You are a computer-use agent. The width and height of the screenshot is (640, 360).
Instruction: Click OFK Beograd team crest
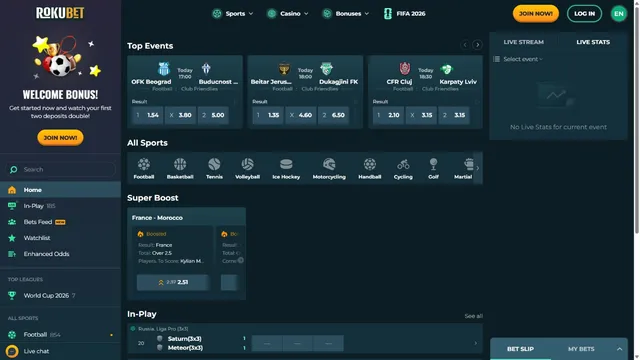(x=164, y=69)
